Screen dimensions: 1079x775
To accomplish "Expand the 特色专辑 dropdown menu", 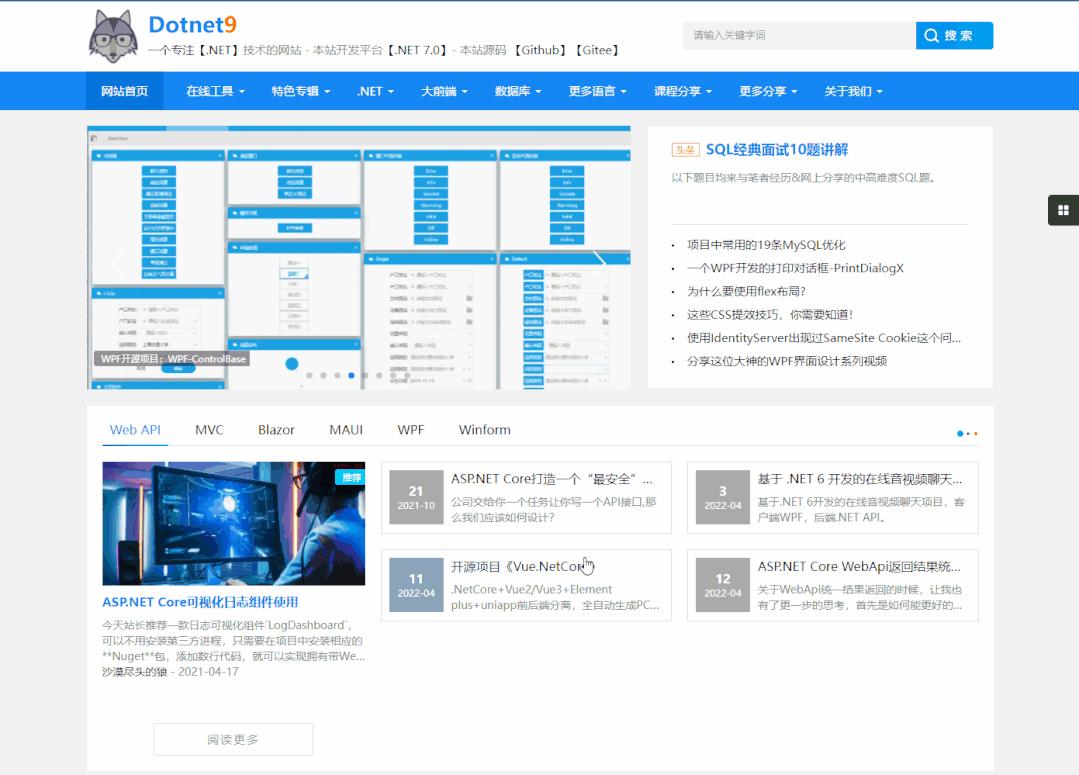I will (301, 91).
